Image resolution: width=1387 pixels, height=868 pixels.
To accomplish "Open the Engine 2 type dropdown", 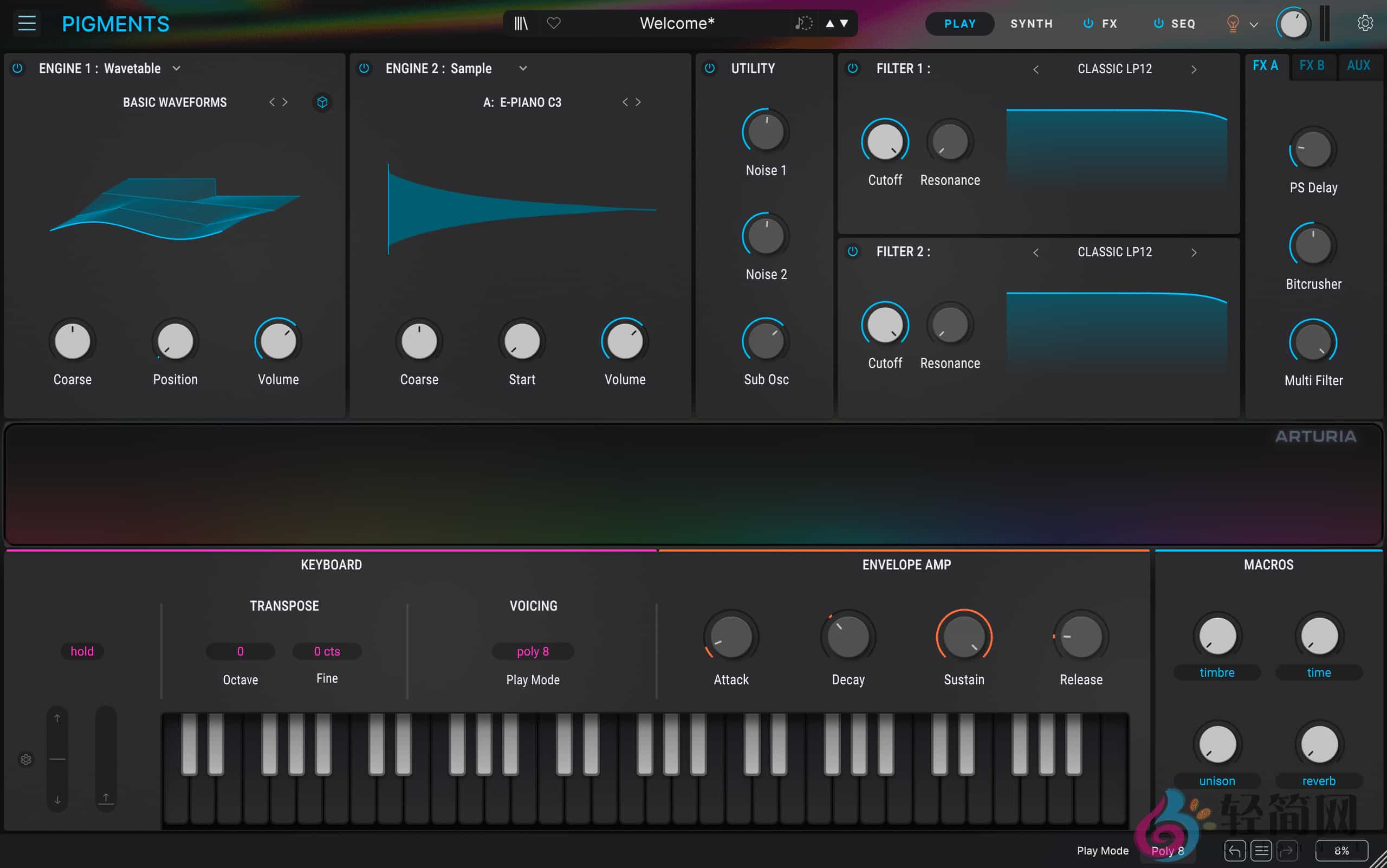I will 522,68.
